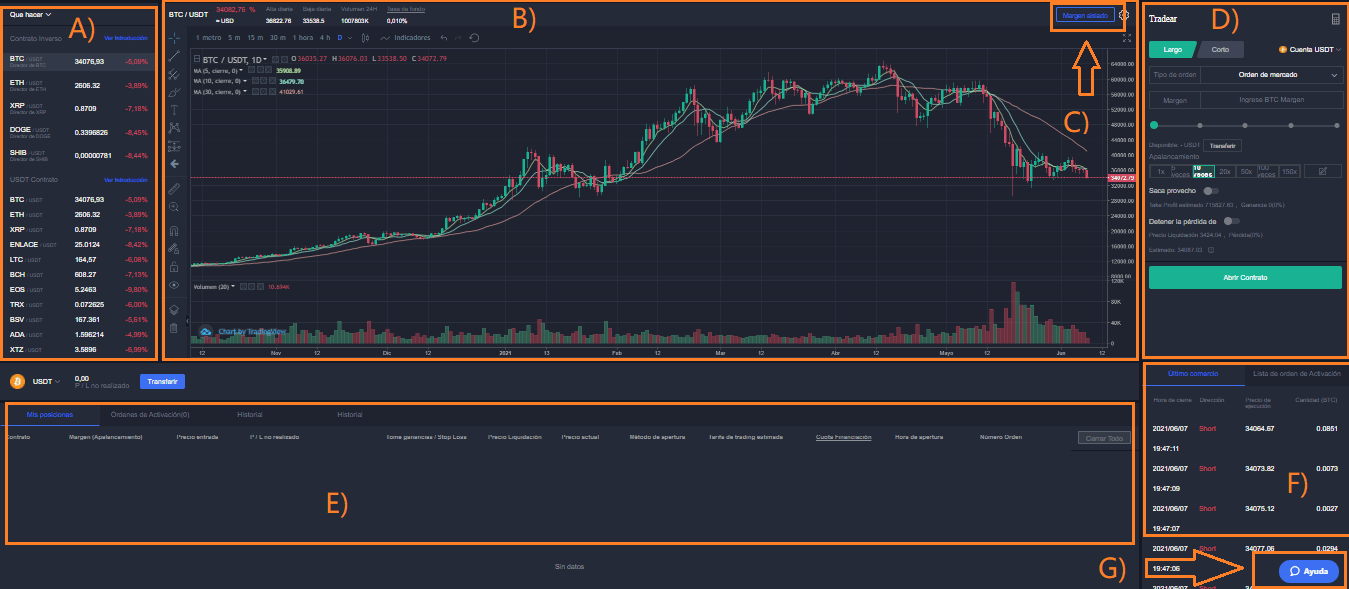Open the Ayuda help chat button

[1309, 571]
